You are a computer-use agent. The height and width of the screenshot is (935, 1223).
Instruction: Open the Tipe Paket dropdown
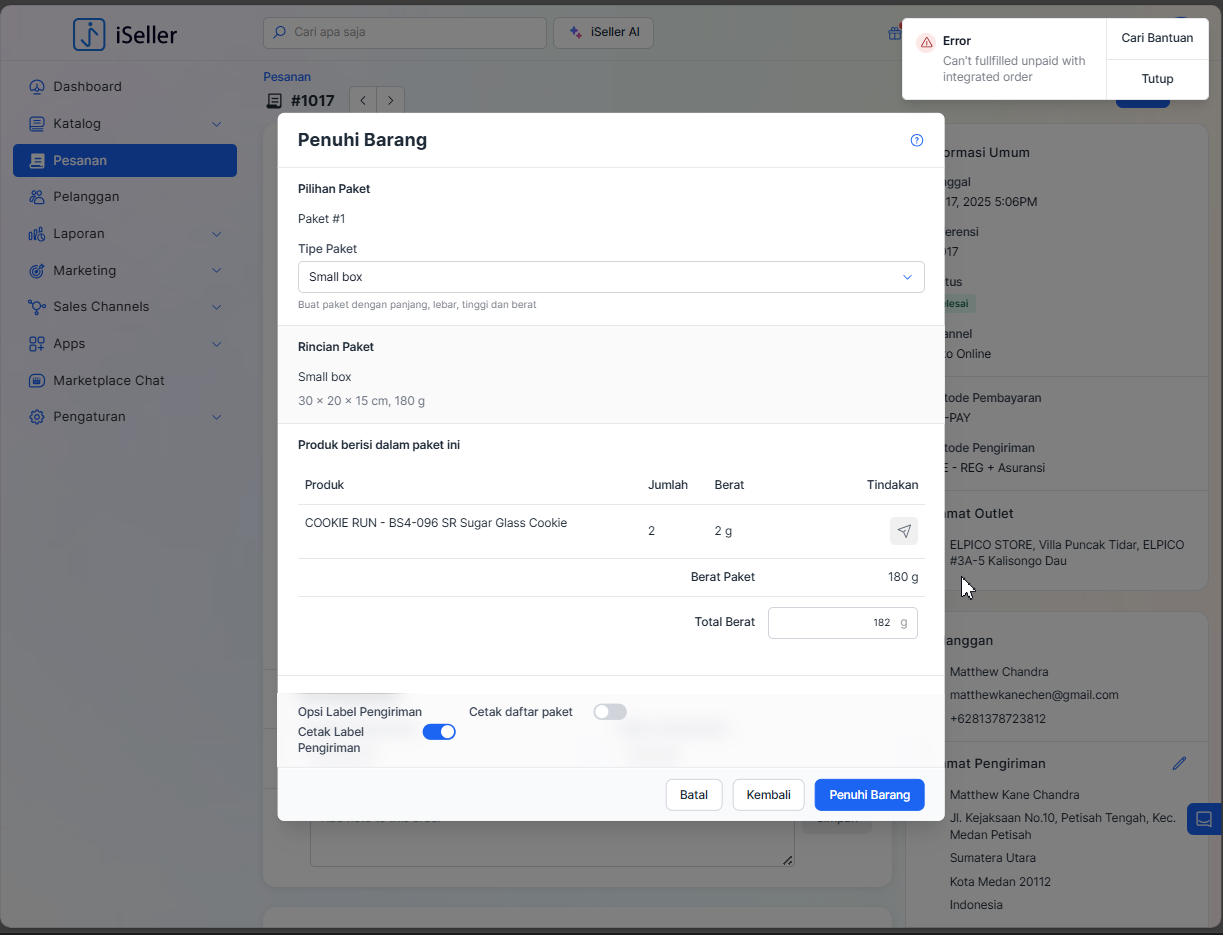(x=610, y=277)
